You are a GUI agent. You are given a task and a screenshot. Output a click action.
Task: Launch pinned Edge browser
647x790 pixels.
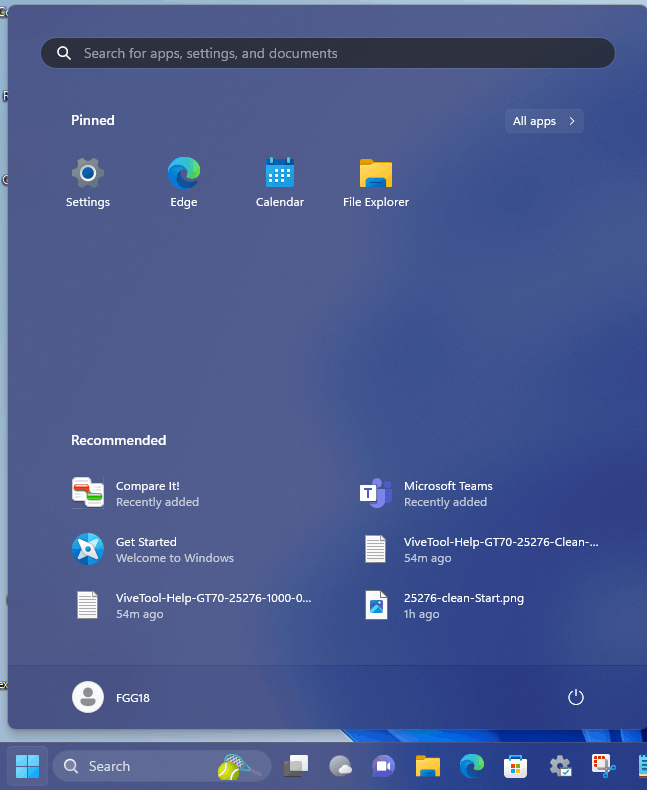pyautogui.click(x=183, y=182)
